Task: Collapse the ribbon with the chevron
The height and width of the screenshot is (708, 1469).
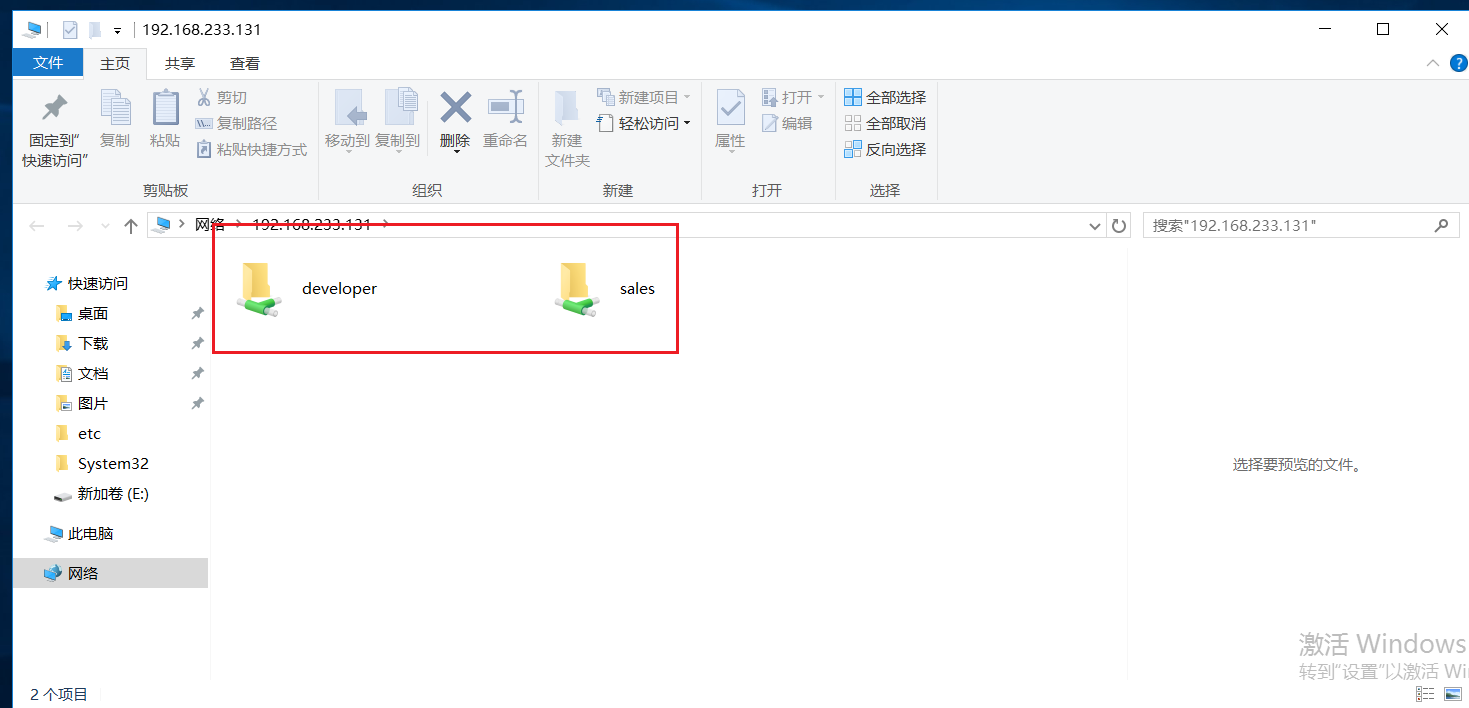Action: (x=1432, y=63)
